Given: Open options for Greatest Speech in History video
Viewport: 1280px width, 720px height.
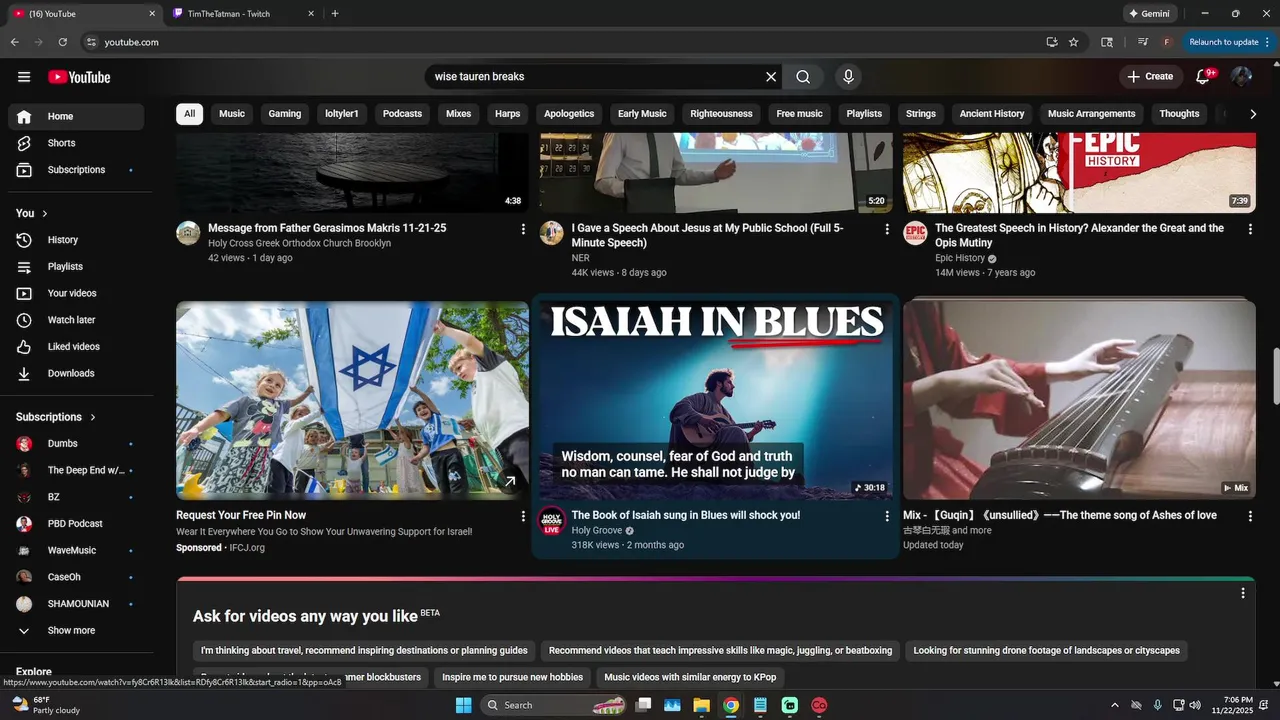Looking at the screenshot, I should [x=1250, y=229].
